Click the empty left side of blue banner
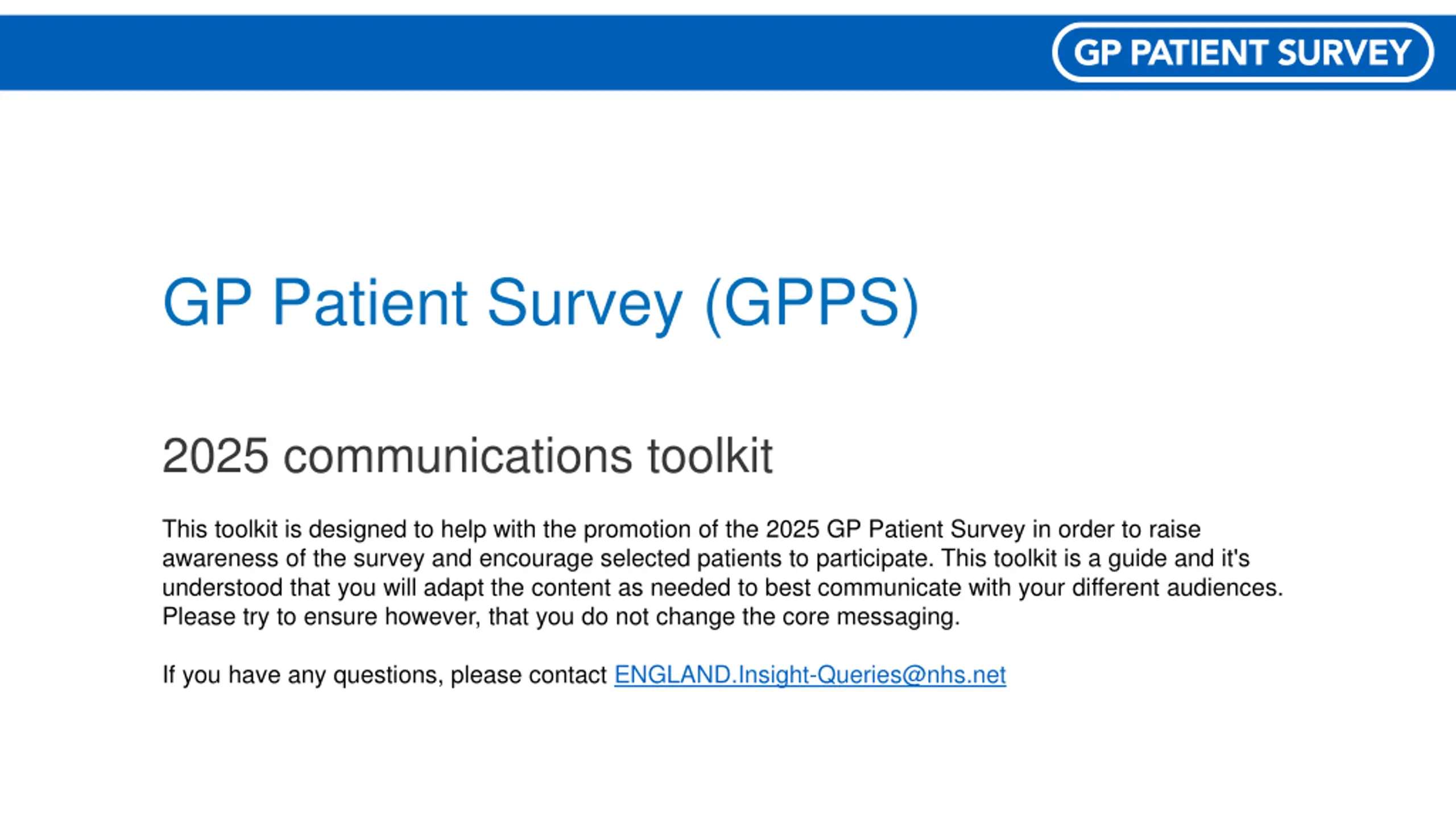This screenshot has height=819, width=1456. 512,52
